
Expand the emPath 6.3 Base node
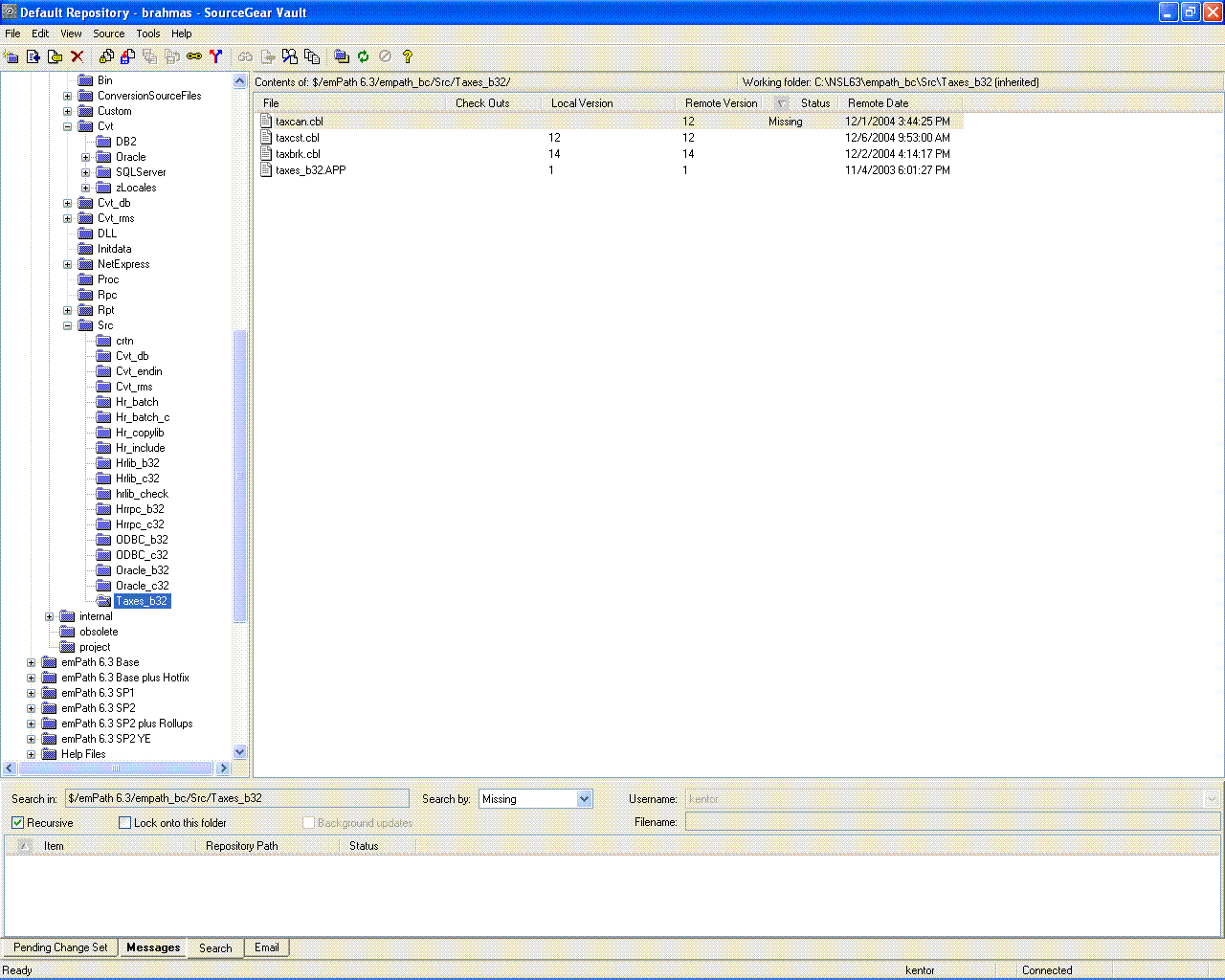point(31,662)
